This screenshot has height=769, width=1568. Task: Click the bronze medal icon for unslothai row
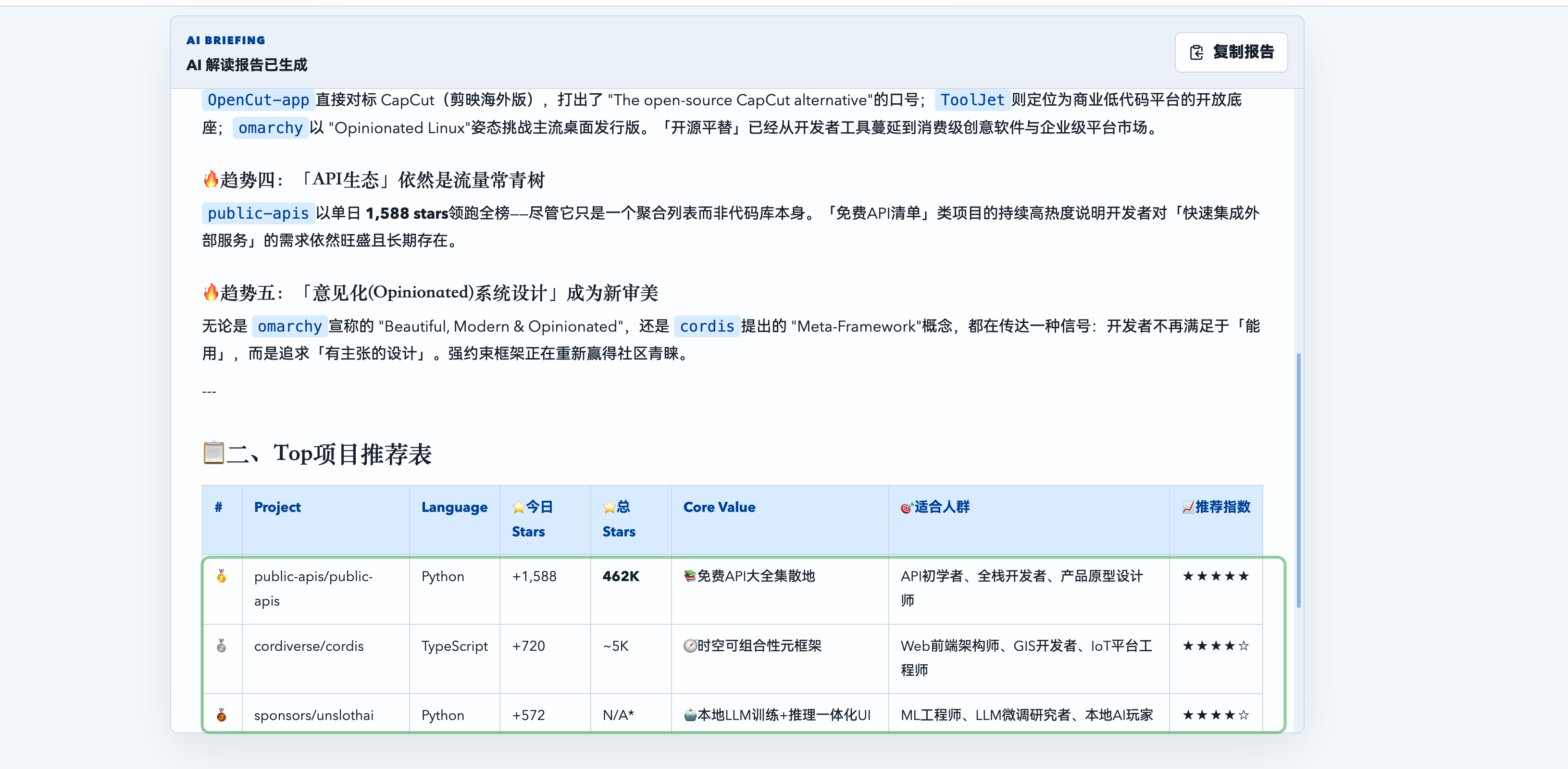point(222,715)
